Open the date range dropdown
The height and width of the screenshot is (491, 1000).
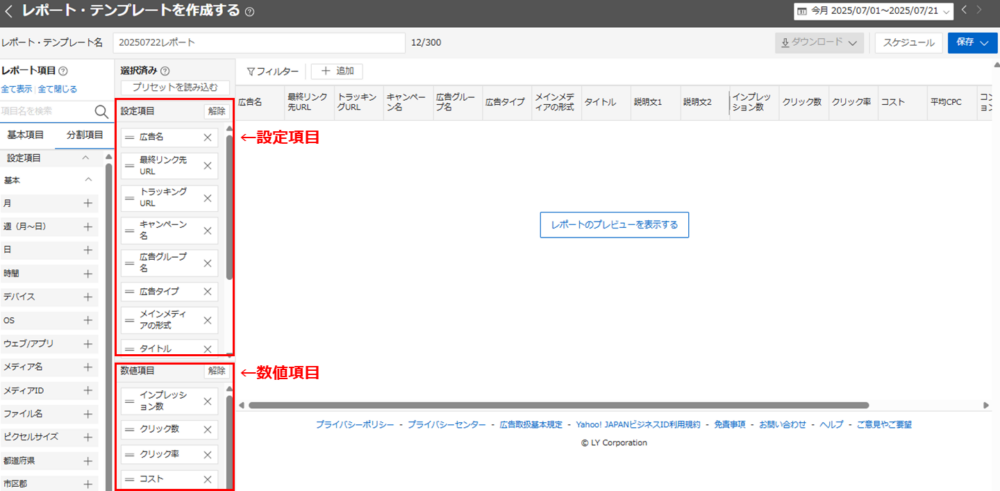874,11
